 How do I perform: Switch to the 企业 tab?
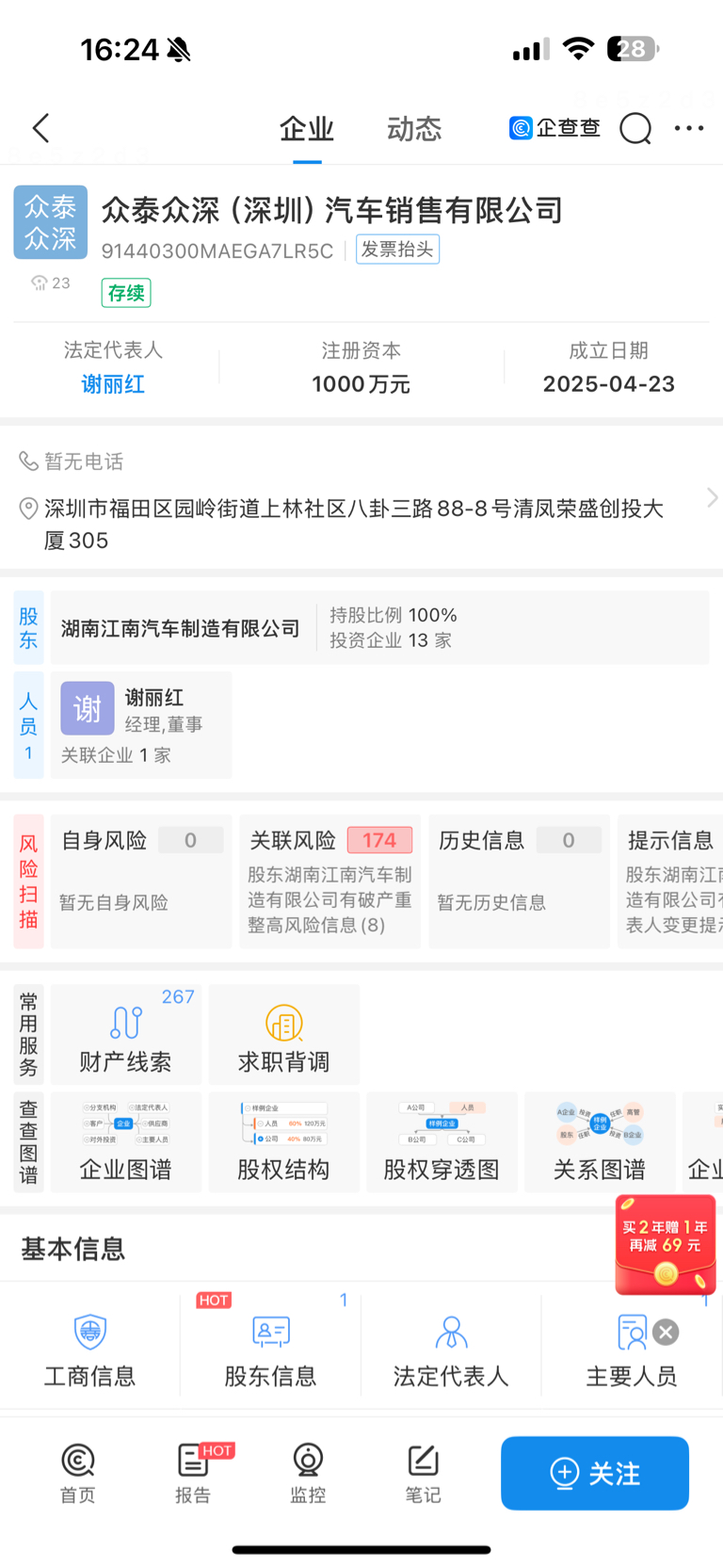tap(307, 129)
